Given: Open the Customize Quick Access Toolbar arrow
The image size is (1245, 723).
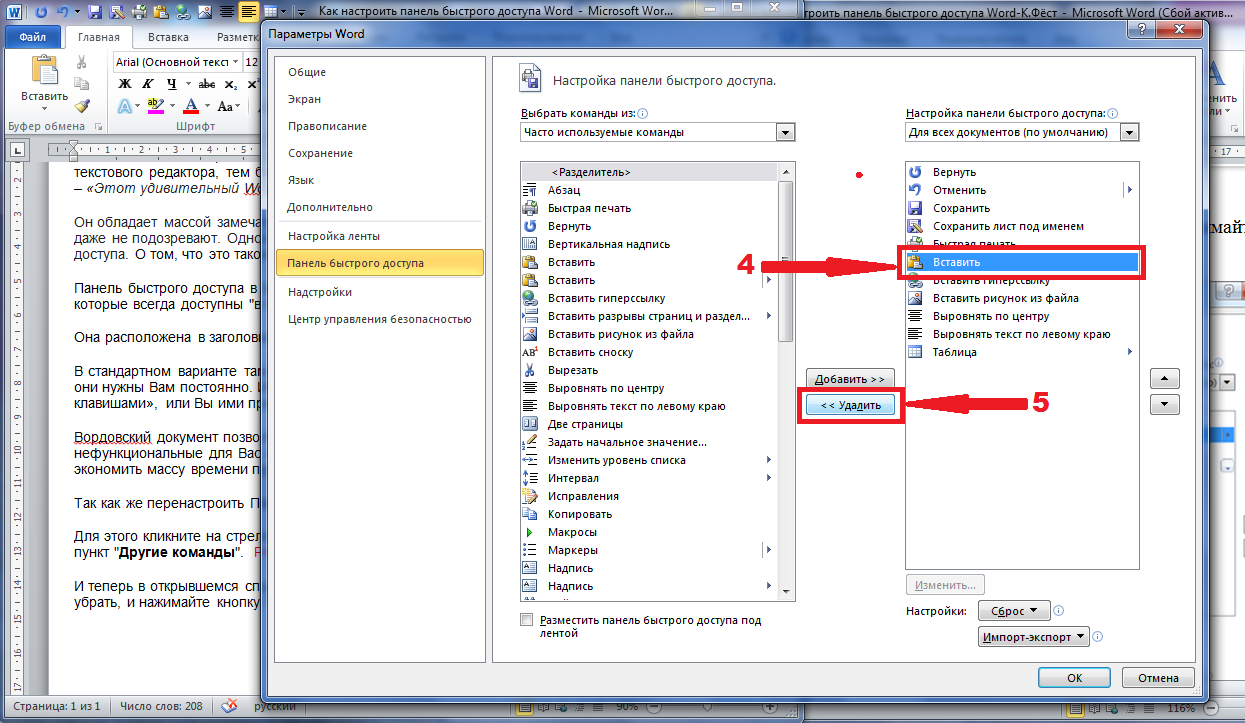Looking at the screenshot, I should tap(301, 12).
